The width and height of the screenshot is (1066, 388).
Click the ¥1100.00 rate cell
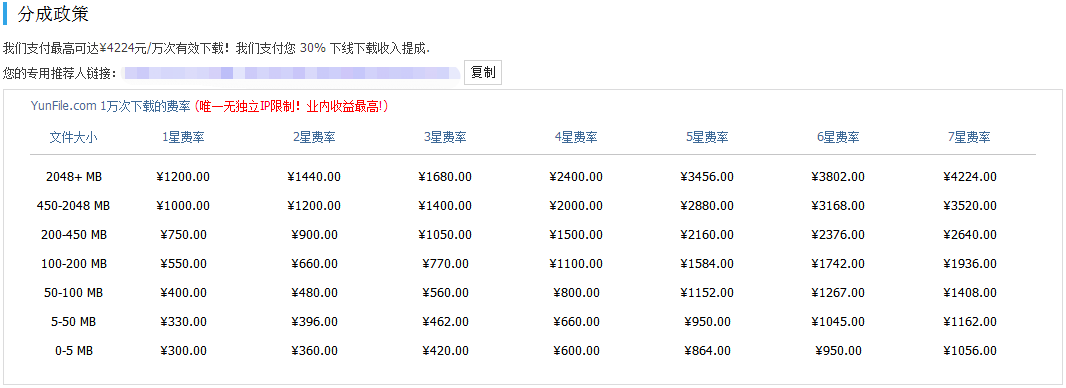point(576,264)
